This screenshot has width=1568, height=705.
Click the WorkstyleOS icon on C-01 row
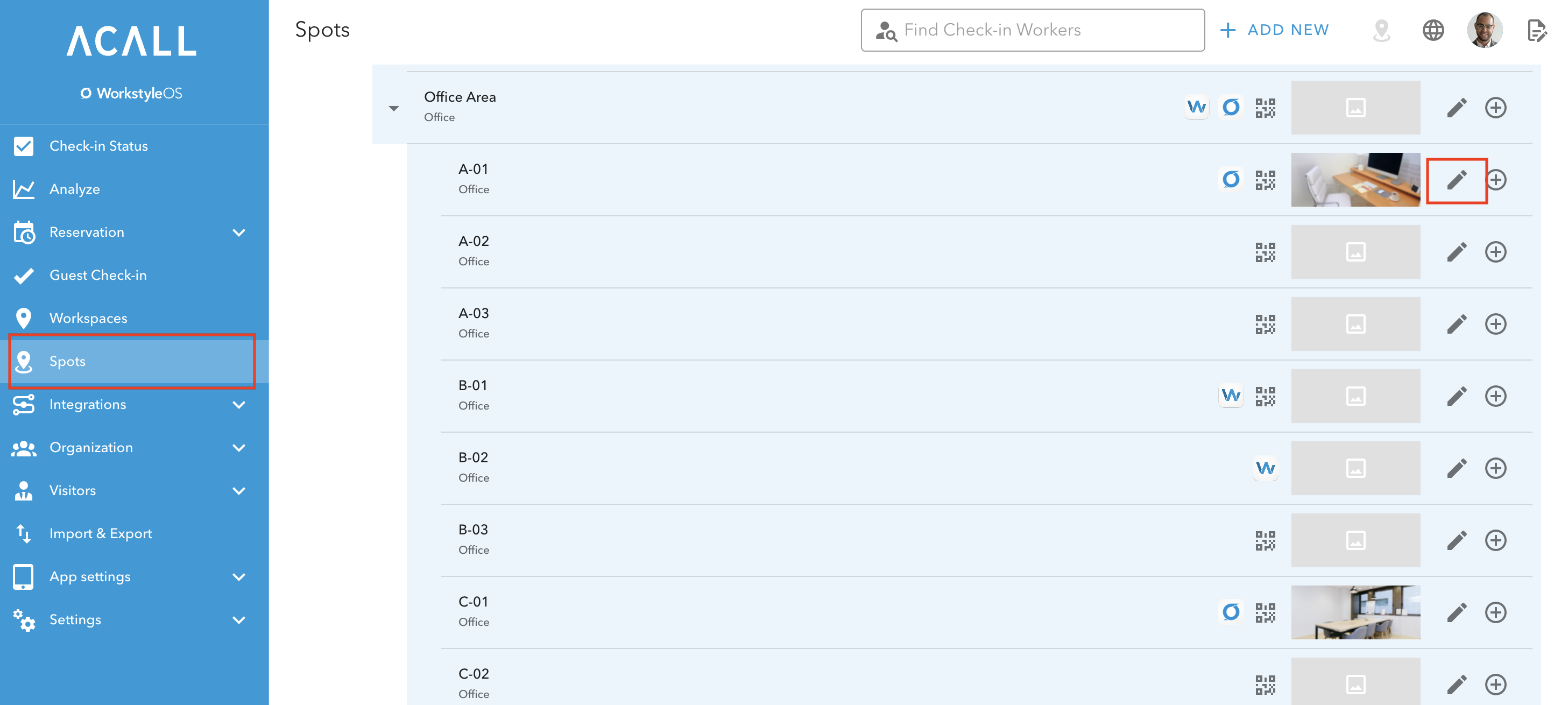pyautogui.click(x=1231, y=612)
